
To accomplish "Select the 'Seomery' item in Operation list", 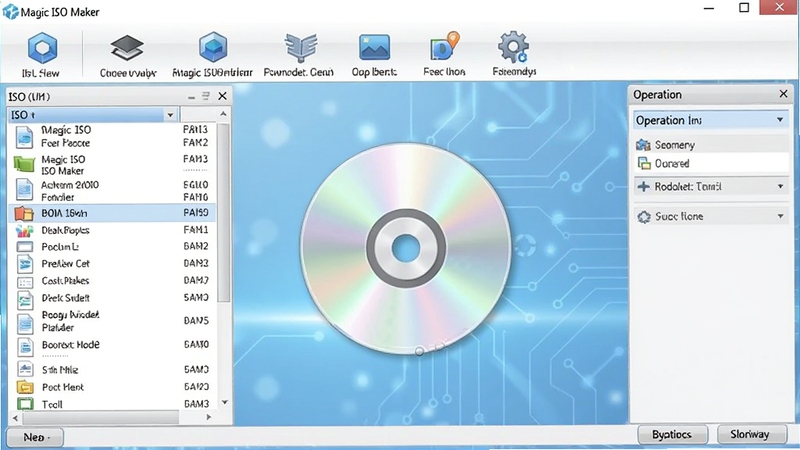I will tap(711, 145).
